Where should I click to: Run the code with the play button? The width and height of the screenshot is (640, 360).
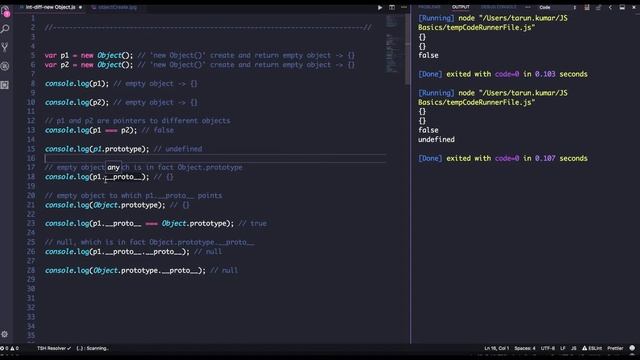(380, 7)
